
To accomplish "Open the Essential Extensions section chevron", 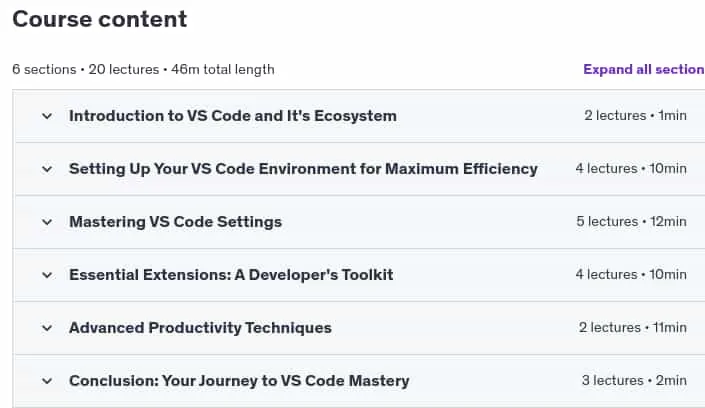I will (47, 275).
